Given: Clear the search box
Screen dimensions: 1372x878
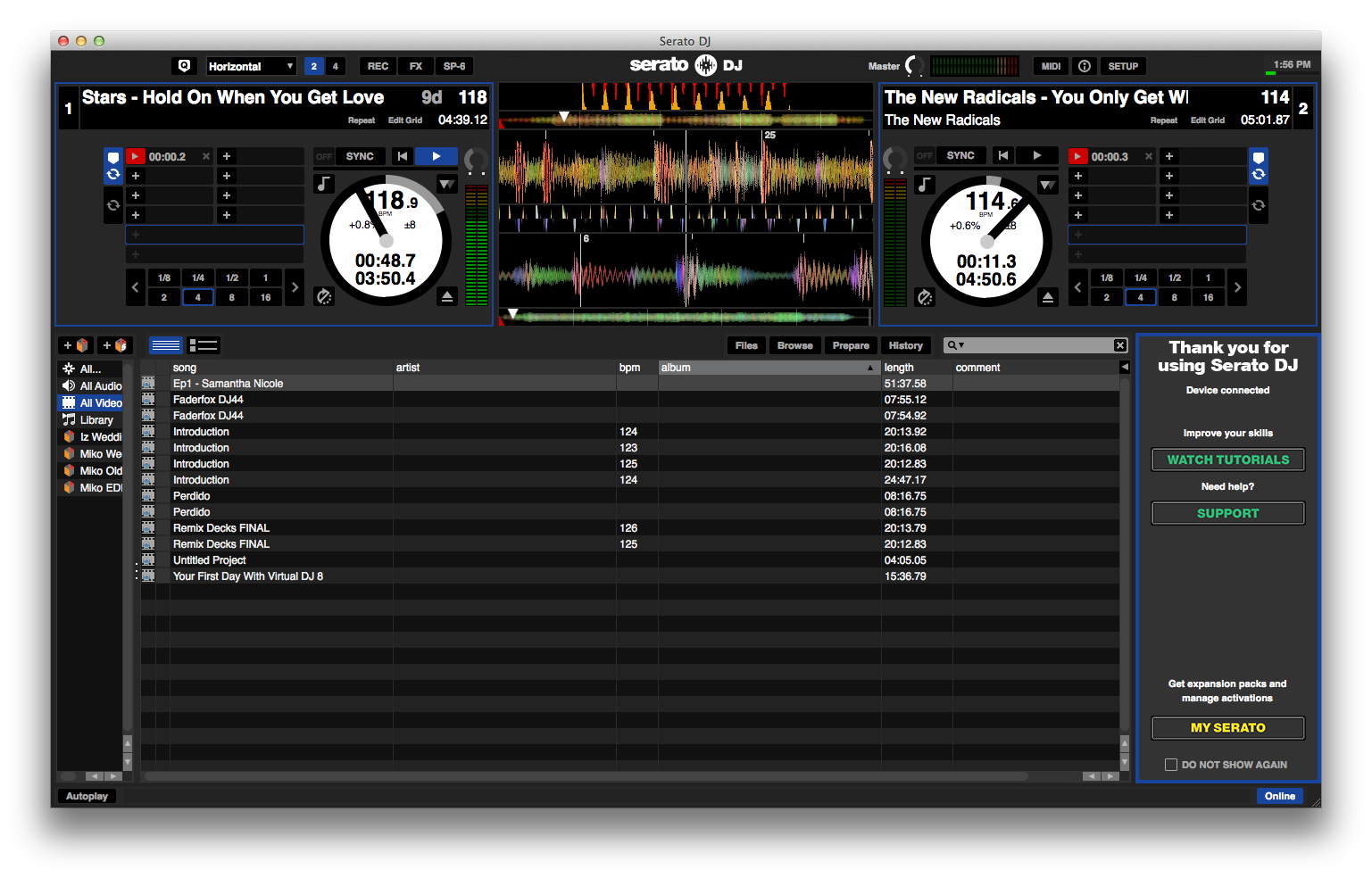Looking at the screenshot, I should click(1120, 345).
